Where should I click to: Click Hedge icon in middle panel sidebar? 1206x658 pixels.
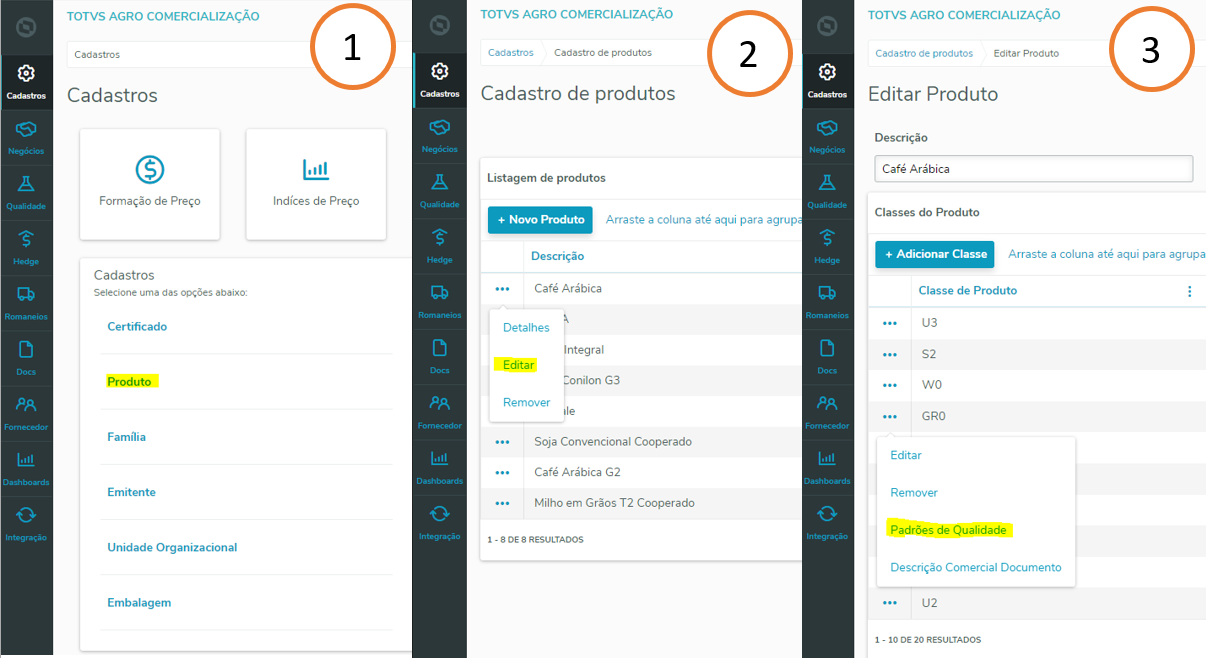pyautogui.click(x=439, y=237)
